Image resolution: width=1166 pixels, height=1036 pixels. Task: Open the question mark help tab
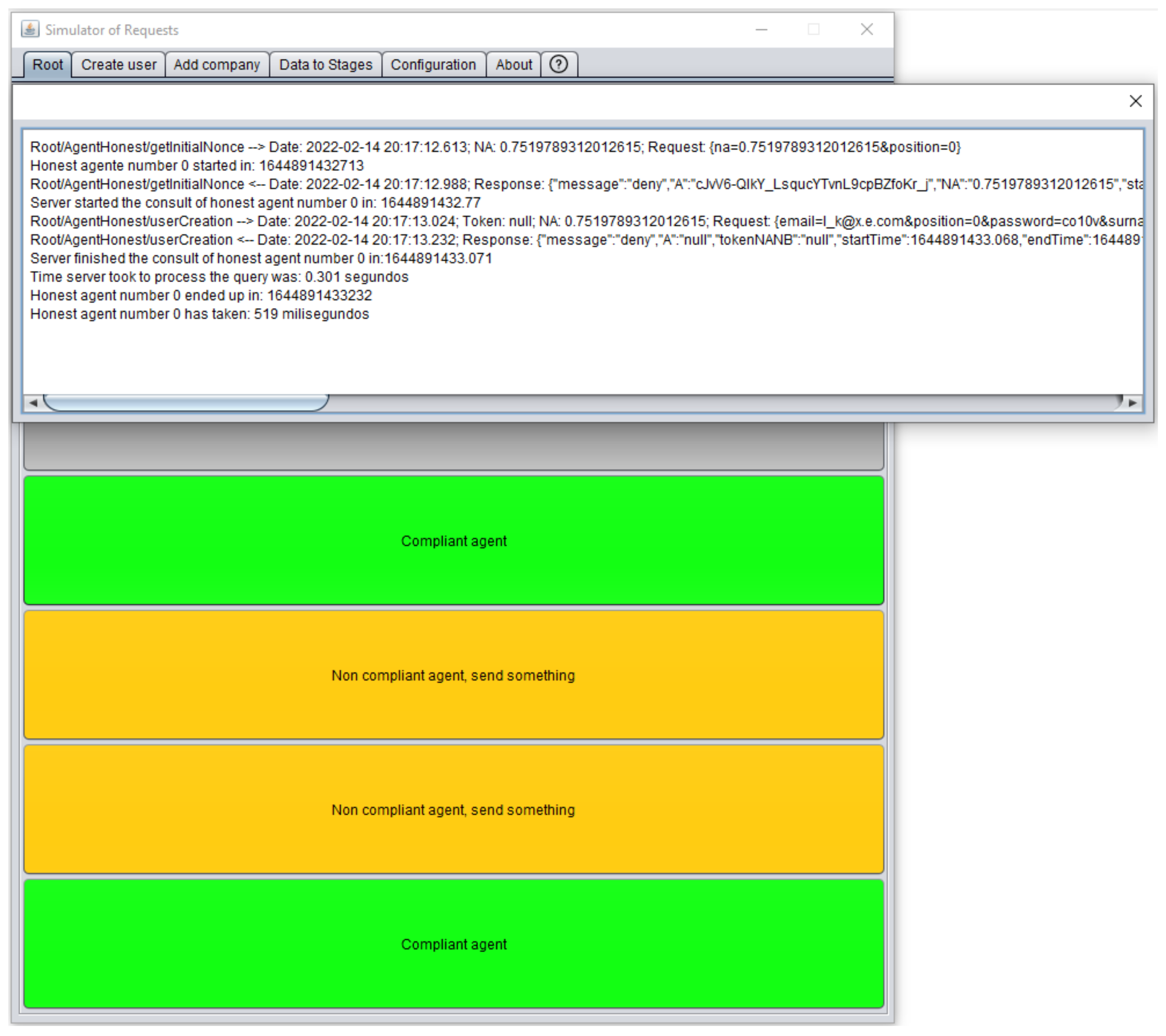click(x=558, y=65)
